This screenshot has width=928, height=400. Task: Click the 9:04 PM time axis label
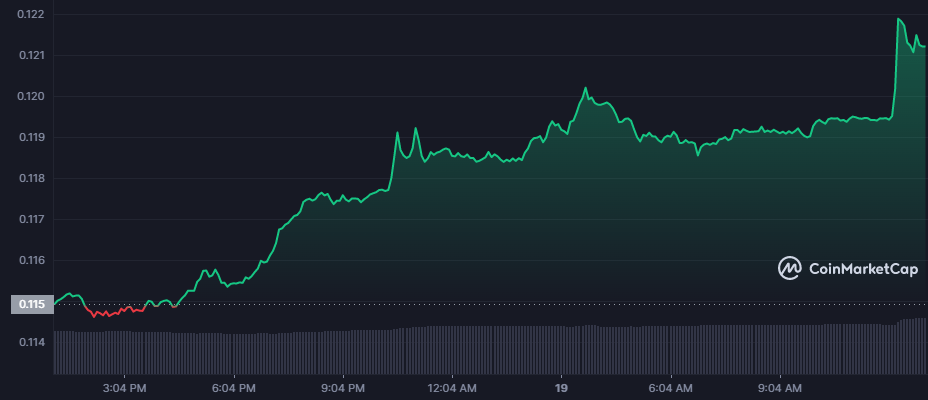[x=343, y=389]
